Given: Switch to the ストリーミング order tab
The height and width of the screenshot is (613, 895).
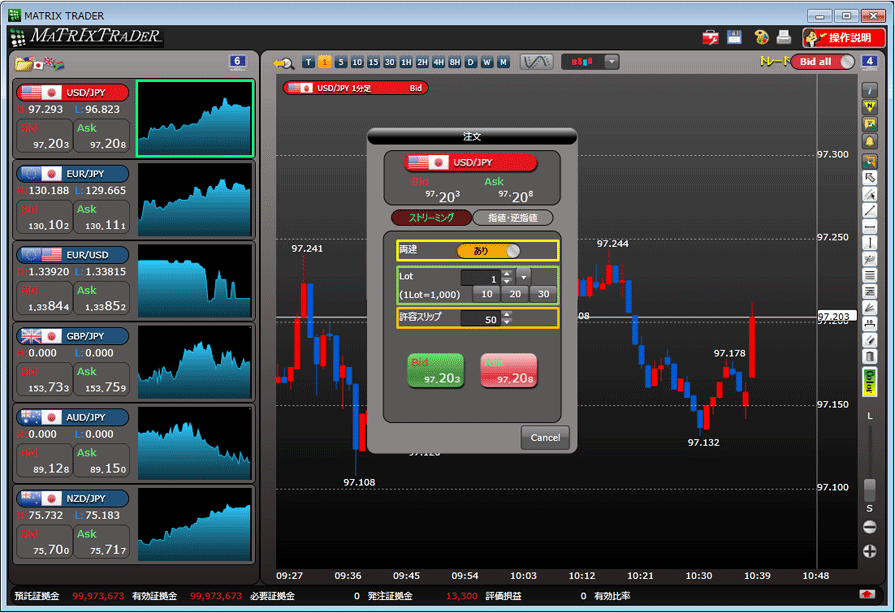Looking at the screenshot, I should 432,217.
